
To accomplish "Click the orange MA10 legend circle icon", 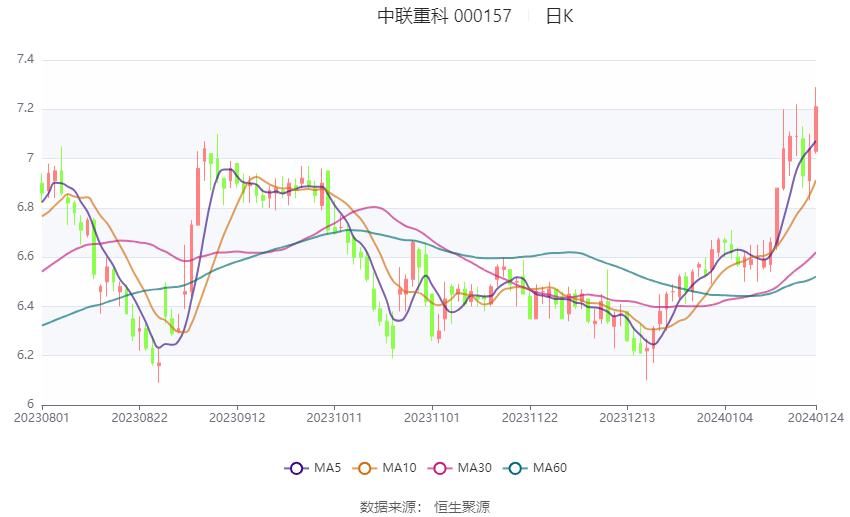I will 364,468.
